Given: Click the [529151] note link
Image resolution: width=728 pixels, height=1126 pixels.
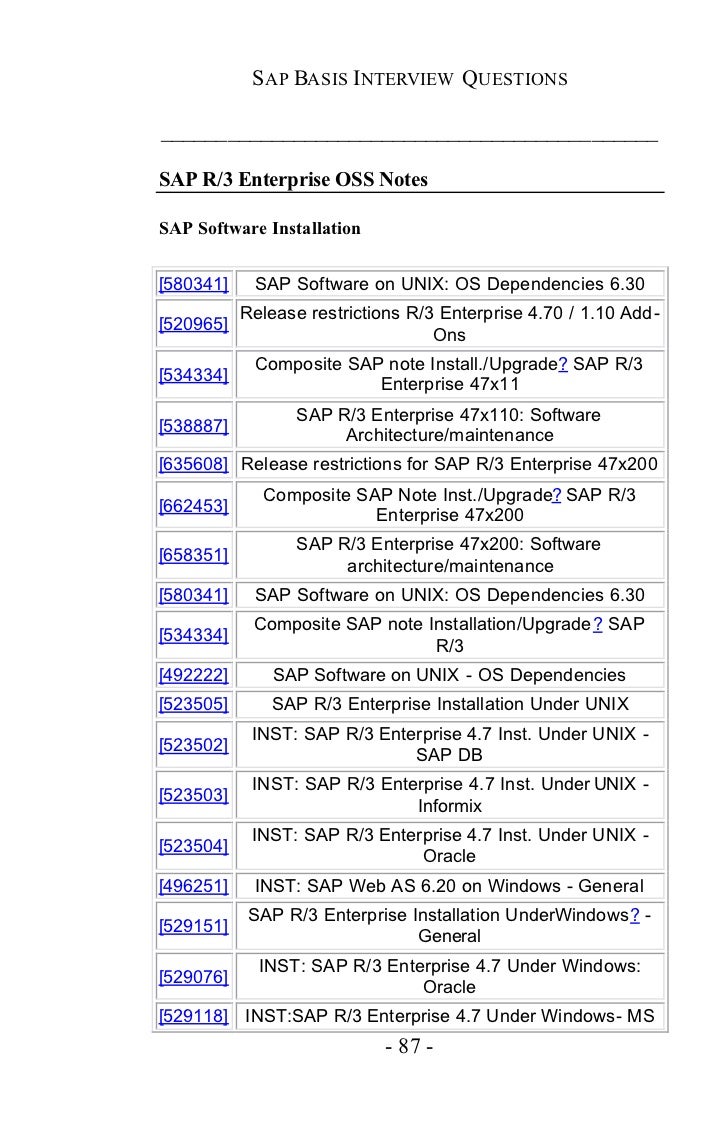Looking at the screenshot, I should (193, 926).
